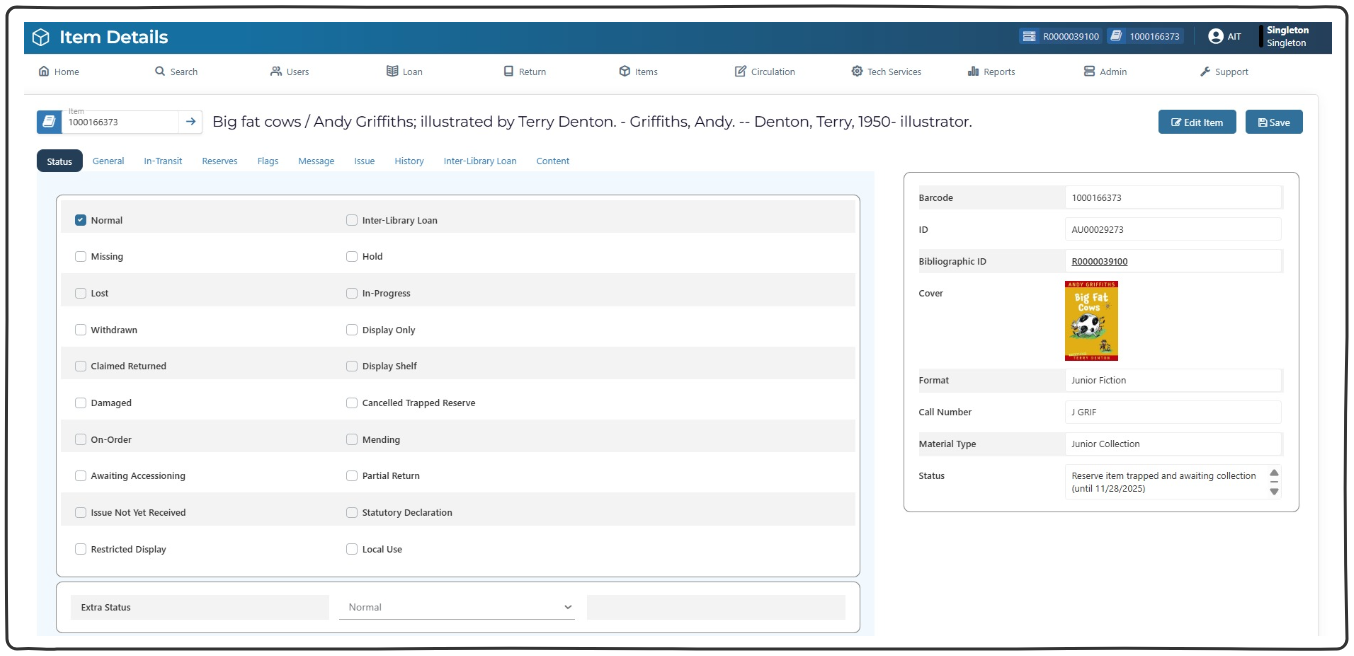This screenshot has width=1354, height=656.
Task: Tick the Missing status checkbox
Action: (81, 257)
